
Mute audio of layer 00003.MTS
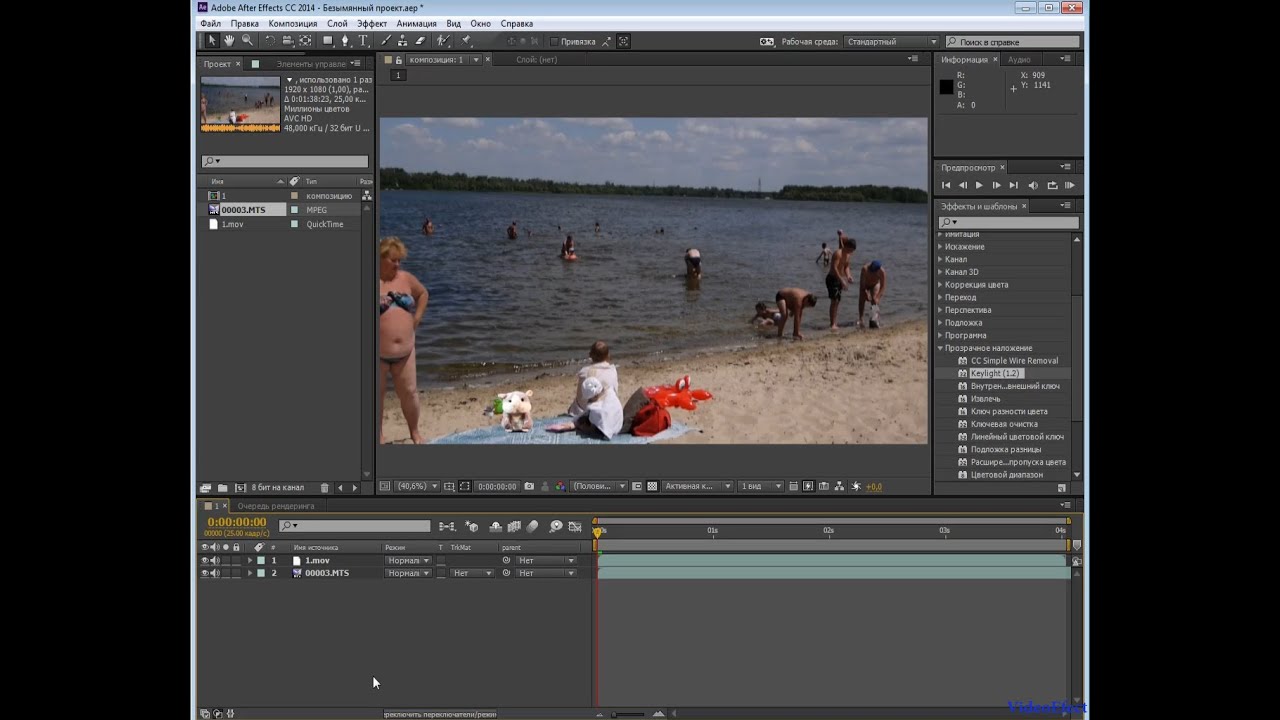(215, 573)
